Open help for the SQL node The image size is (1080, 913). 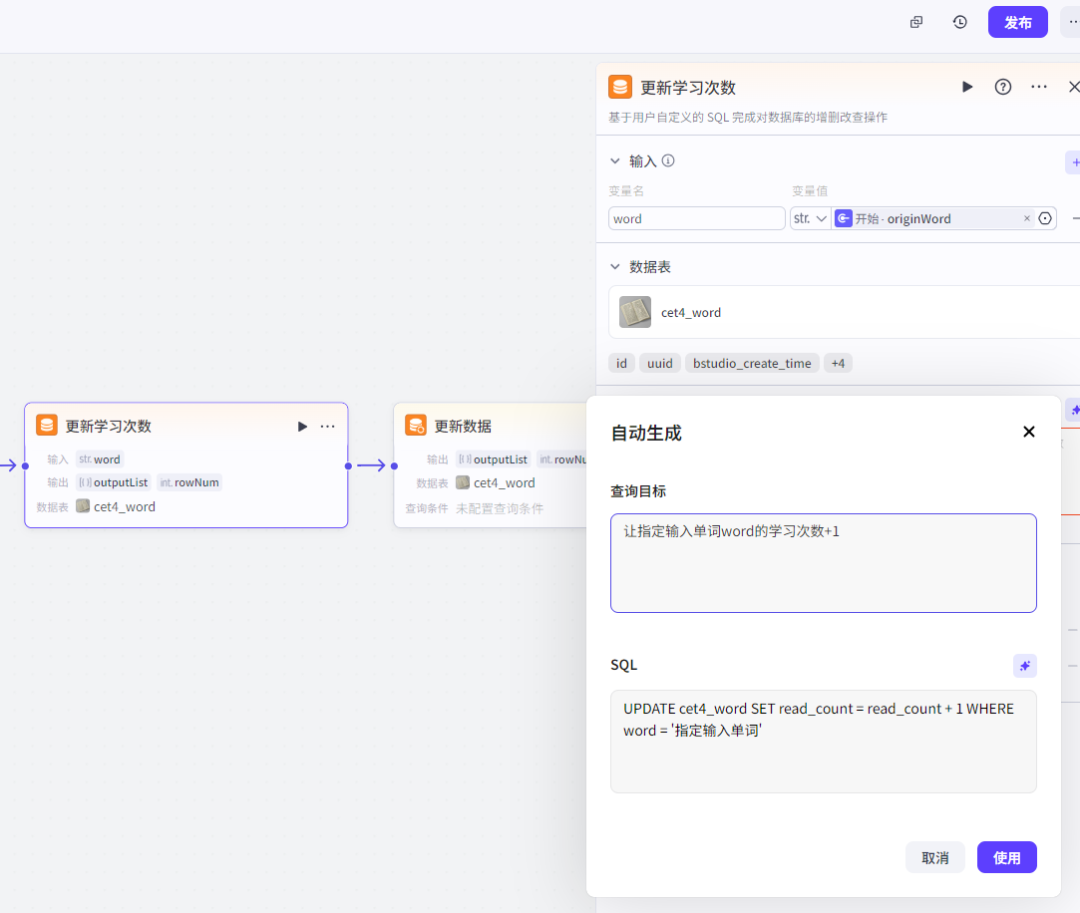point(1002,87)
